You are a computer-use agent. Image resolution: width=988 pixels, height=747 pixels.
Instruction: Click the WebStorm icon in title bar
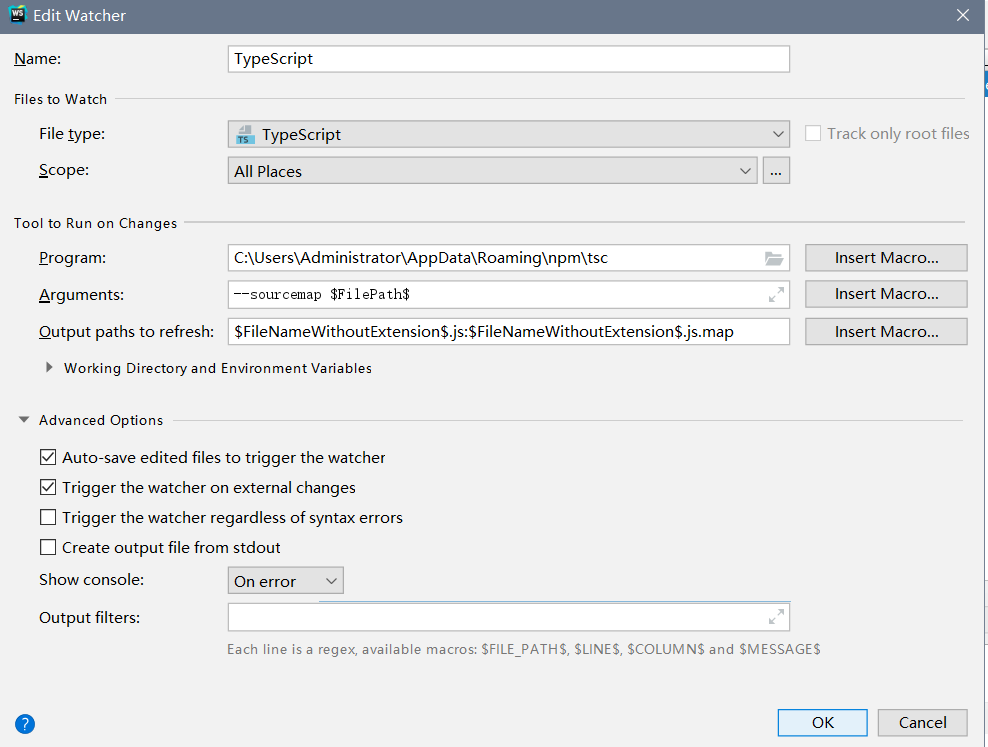[17, 15]
